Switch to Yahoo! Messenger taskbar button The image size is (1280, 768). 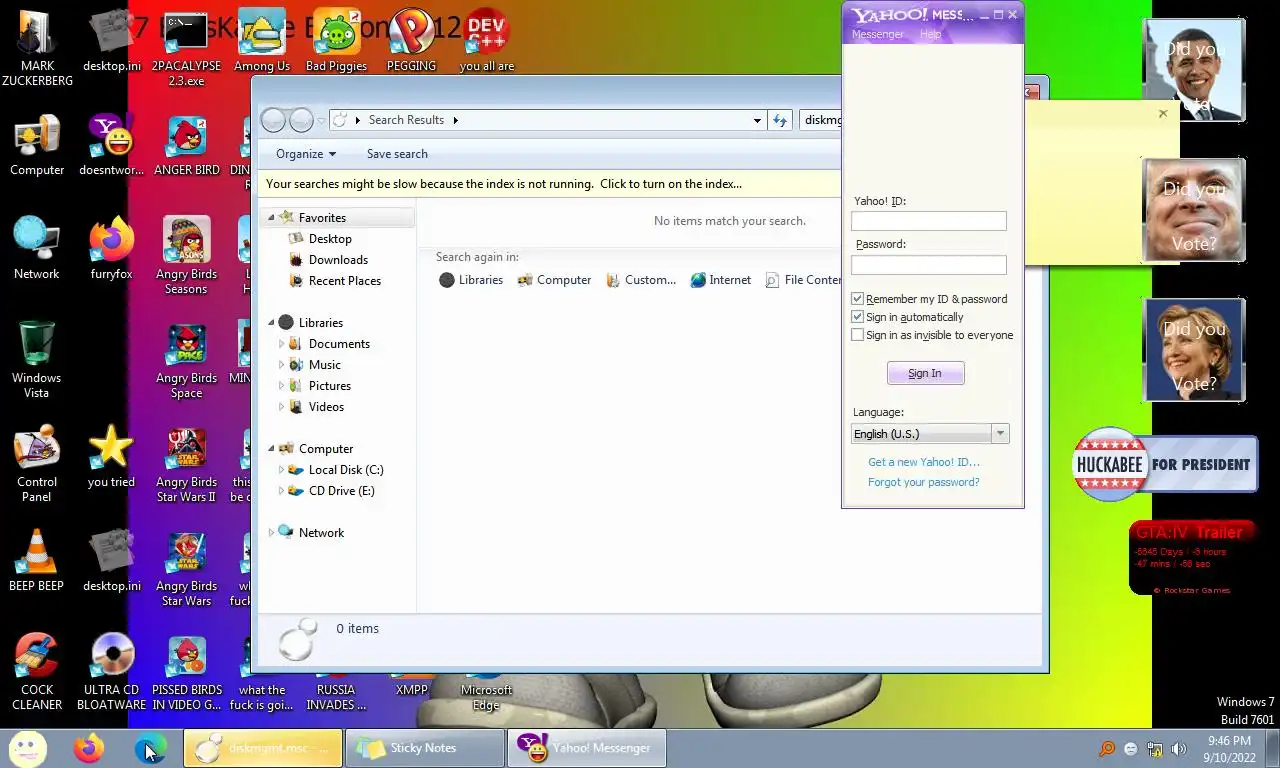(x=587, y=748)
